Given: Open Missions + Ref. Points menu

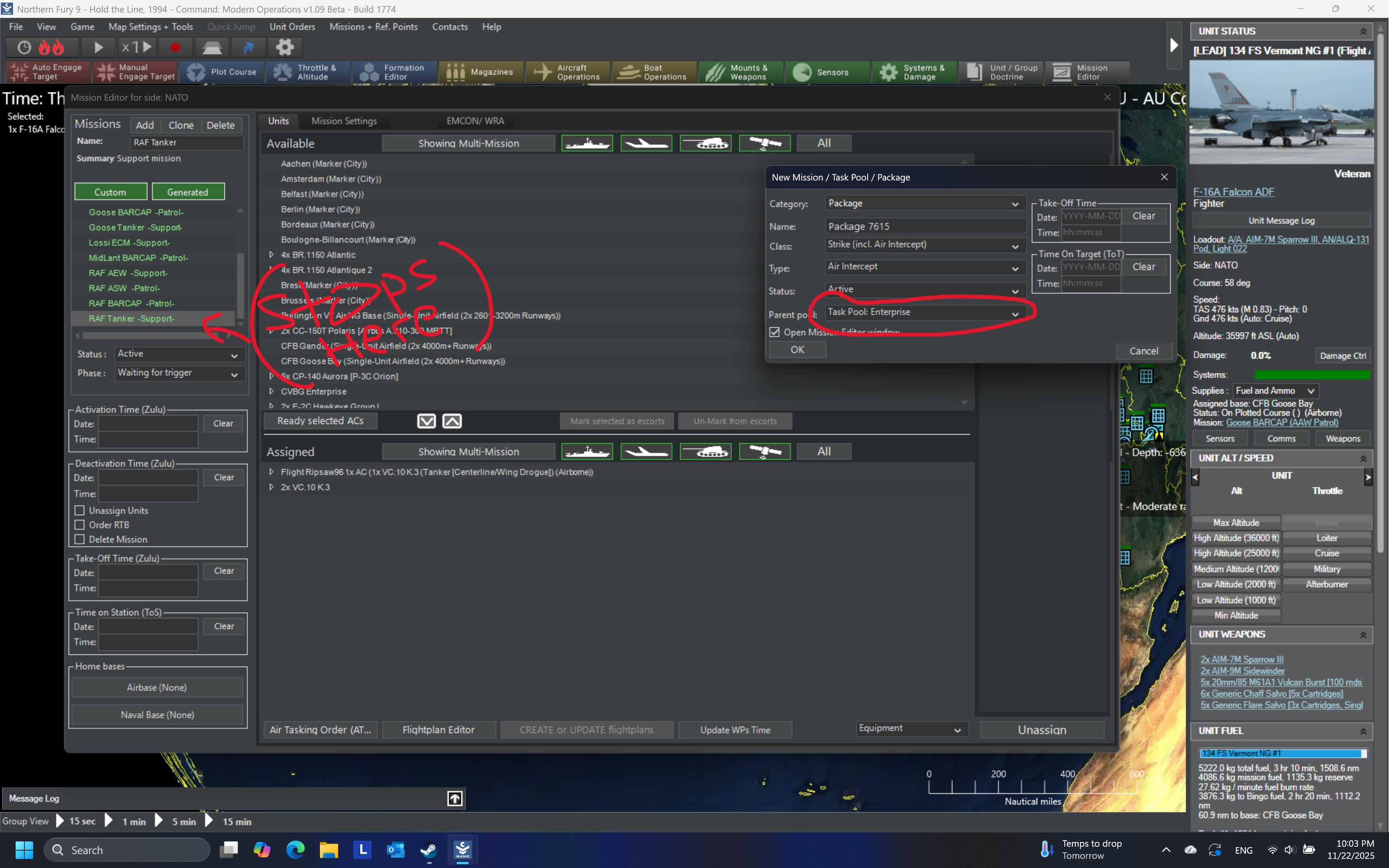Looking at the screenshot, I should tap(373, 26).
